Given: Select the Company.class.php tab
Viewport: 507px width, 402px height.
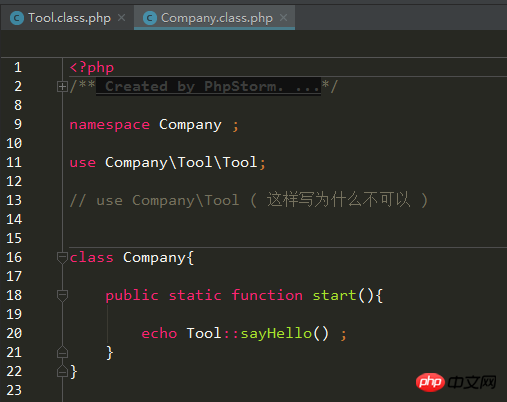Looking at the screenshot, I should click(214, 18).
